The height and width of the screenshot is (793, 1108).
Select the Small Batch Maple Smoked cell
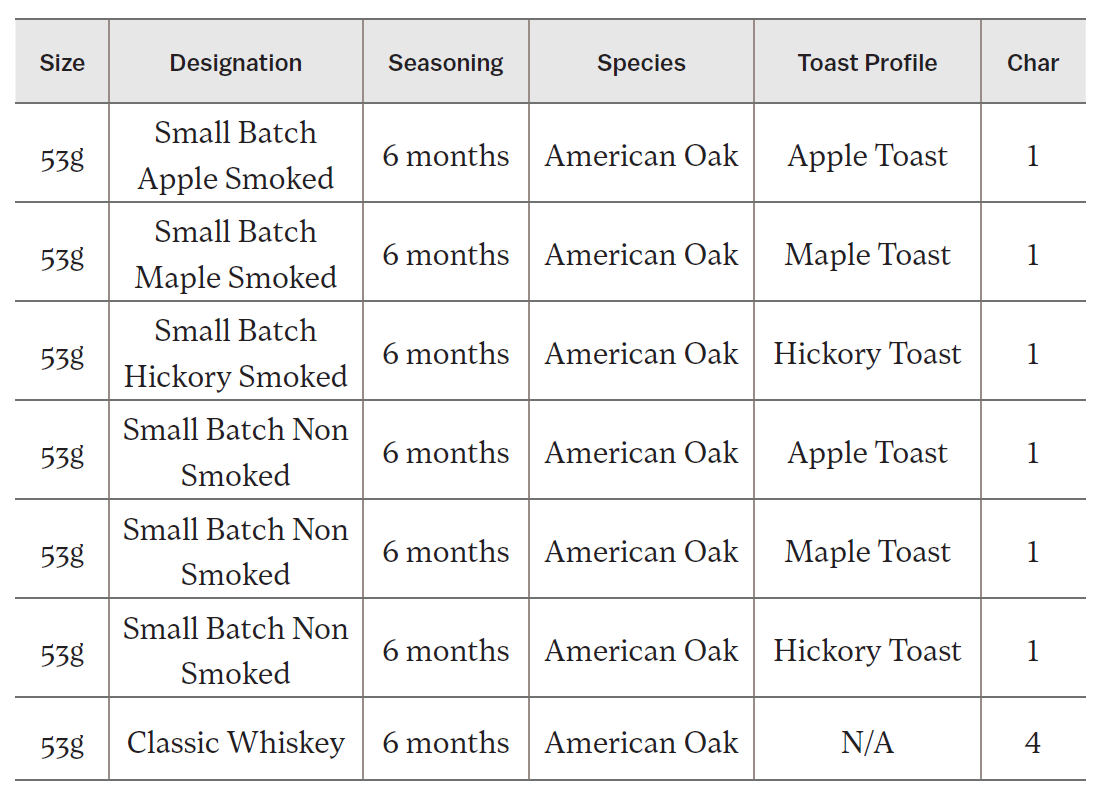coord(235,254)
